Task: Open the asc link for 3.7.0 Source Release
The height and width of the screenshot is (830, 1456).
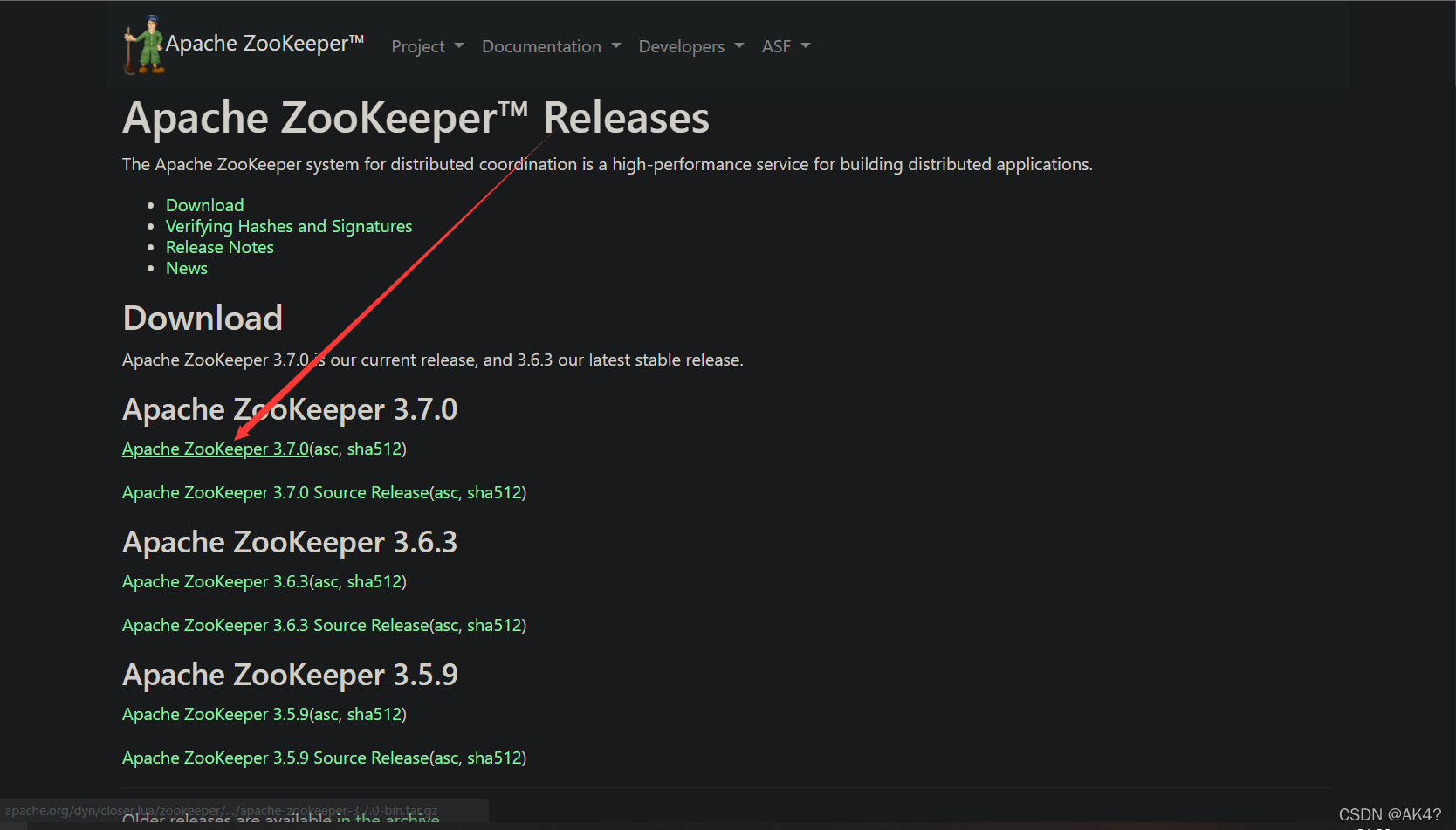Action: click(447, 492)
